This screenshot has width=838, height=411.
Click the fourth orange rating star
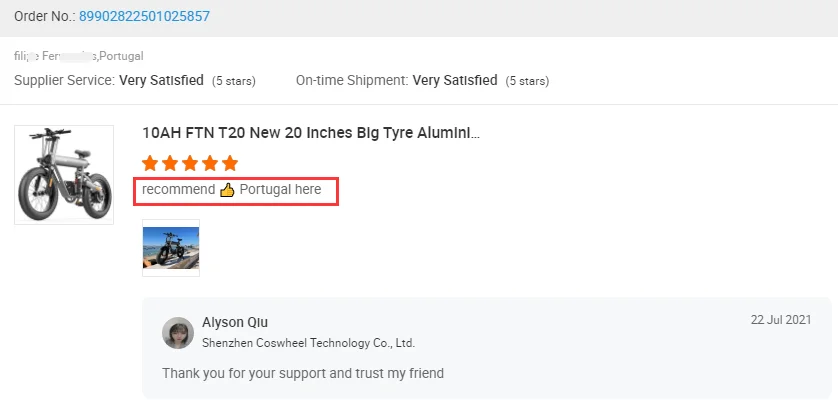coord(210,162)
